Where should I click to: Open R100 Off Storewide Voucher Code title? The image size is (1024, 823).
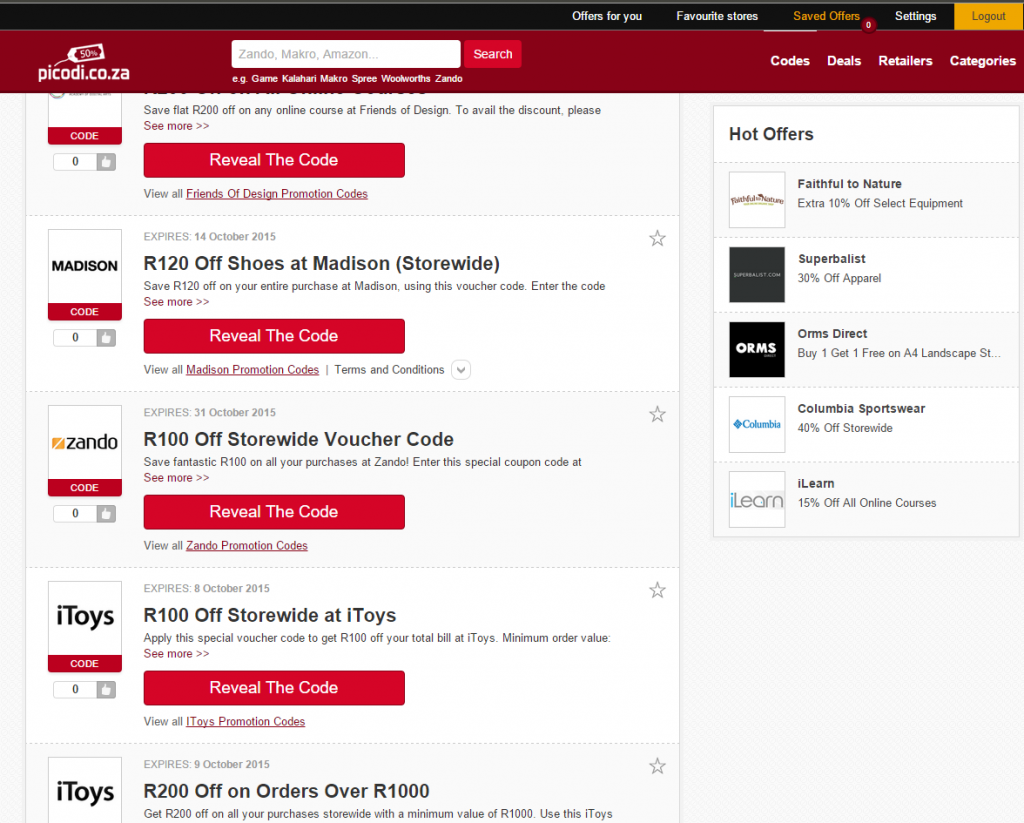pyautogui.click(x=298, y=439)
